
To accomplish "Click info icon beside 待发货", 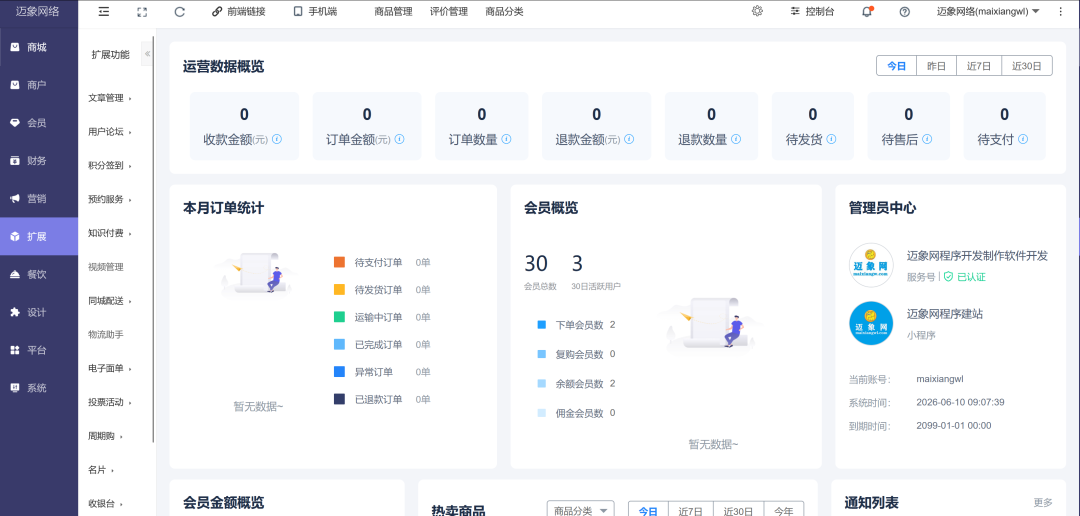I will (831, 139).
